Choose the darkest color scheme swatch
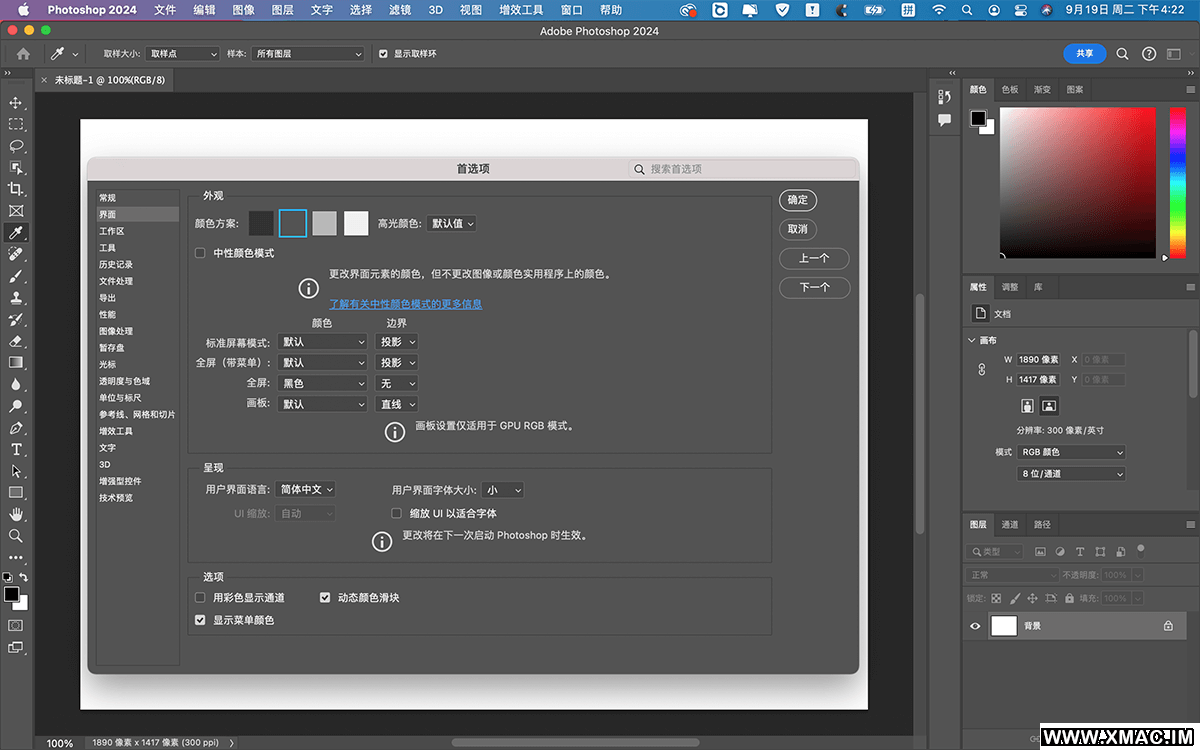The height and width of the screenshot is (750, 1200). click(x=261, y=223)
